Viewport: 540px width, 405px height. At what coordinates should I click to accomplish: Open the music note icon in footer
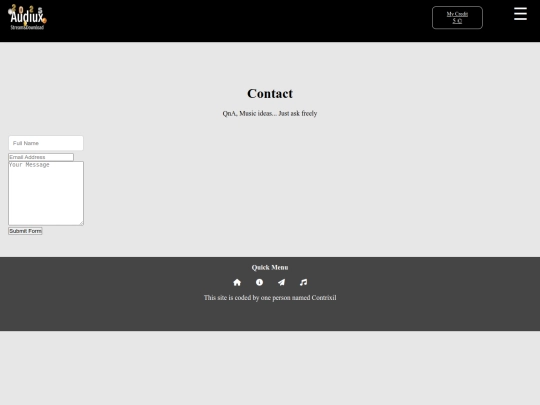click(x=303, y=282)
